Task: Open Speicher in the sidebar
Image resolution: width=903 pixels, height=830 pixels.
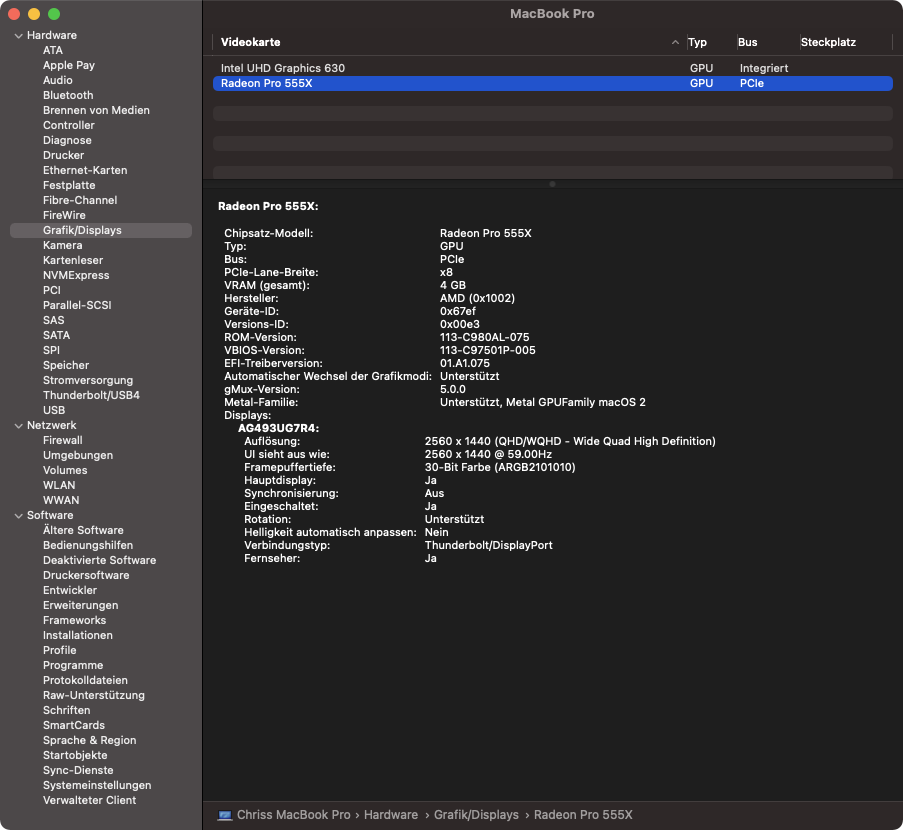Action: [x=66, y=365]
